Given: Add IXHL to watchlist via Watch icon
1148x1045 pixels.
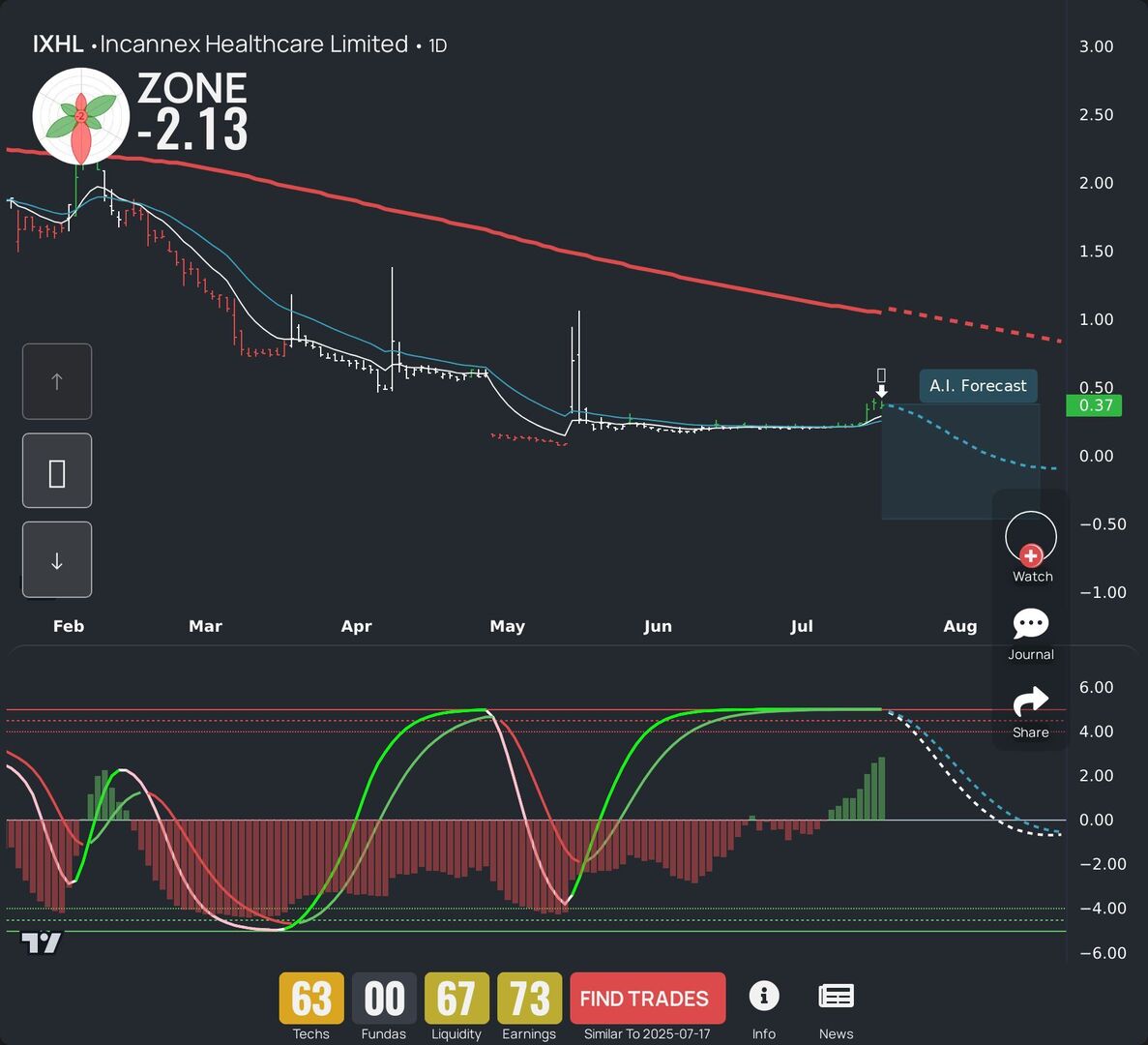Looking at the screenshot, I should click(x=1031, y=538).
